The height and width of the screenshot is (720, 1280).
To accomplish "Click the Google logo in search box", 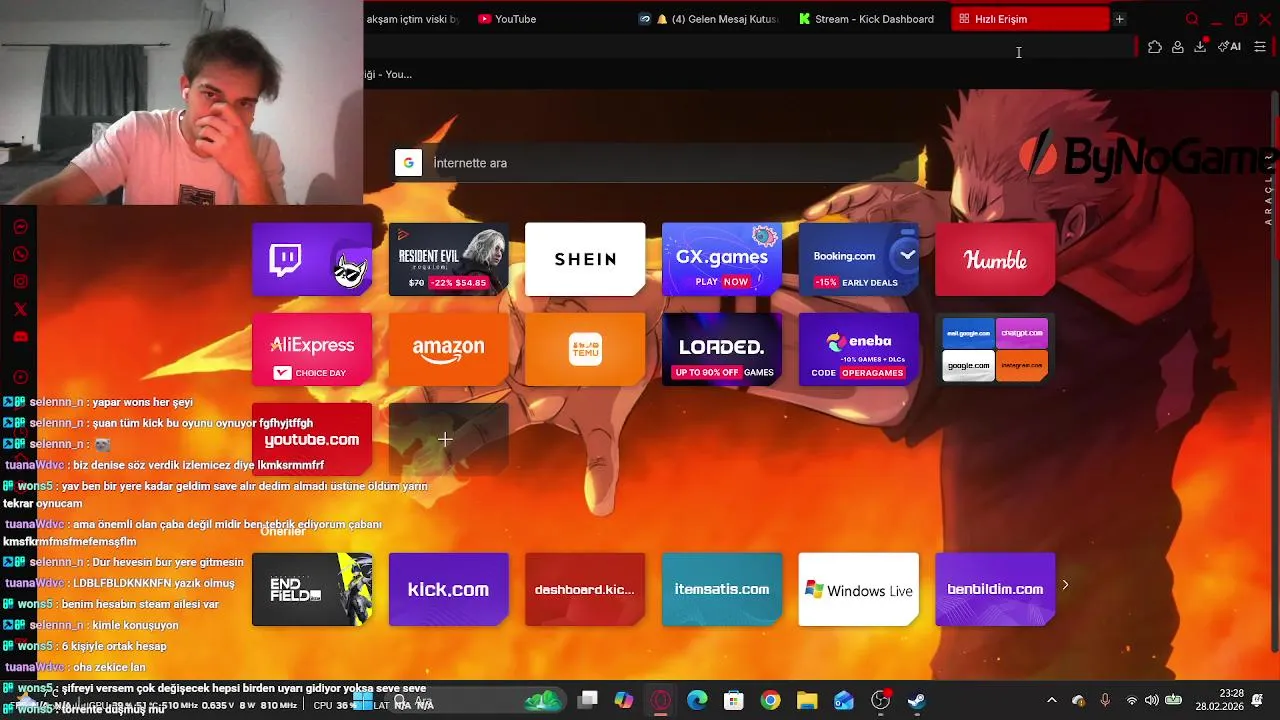I will pyautogui.click(x=408, y=163).
